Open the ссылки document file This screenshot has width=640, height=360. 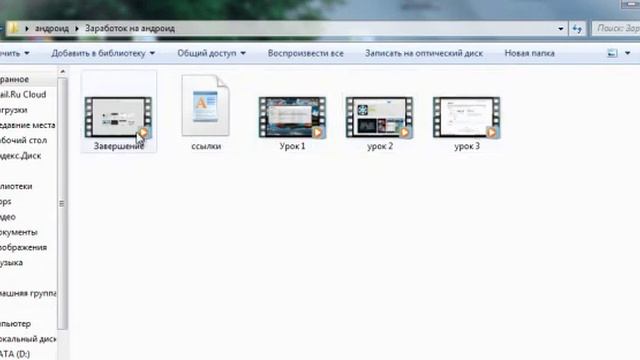pos(206,105)
